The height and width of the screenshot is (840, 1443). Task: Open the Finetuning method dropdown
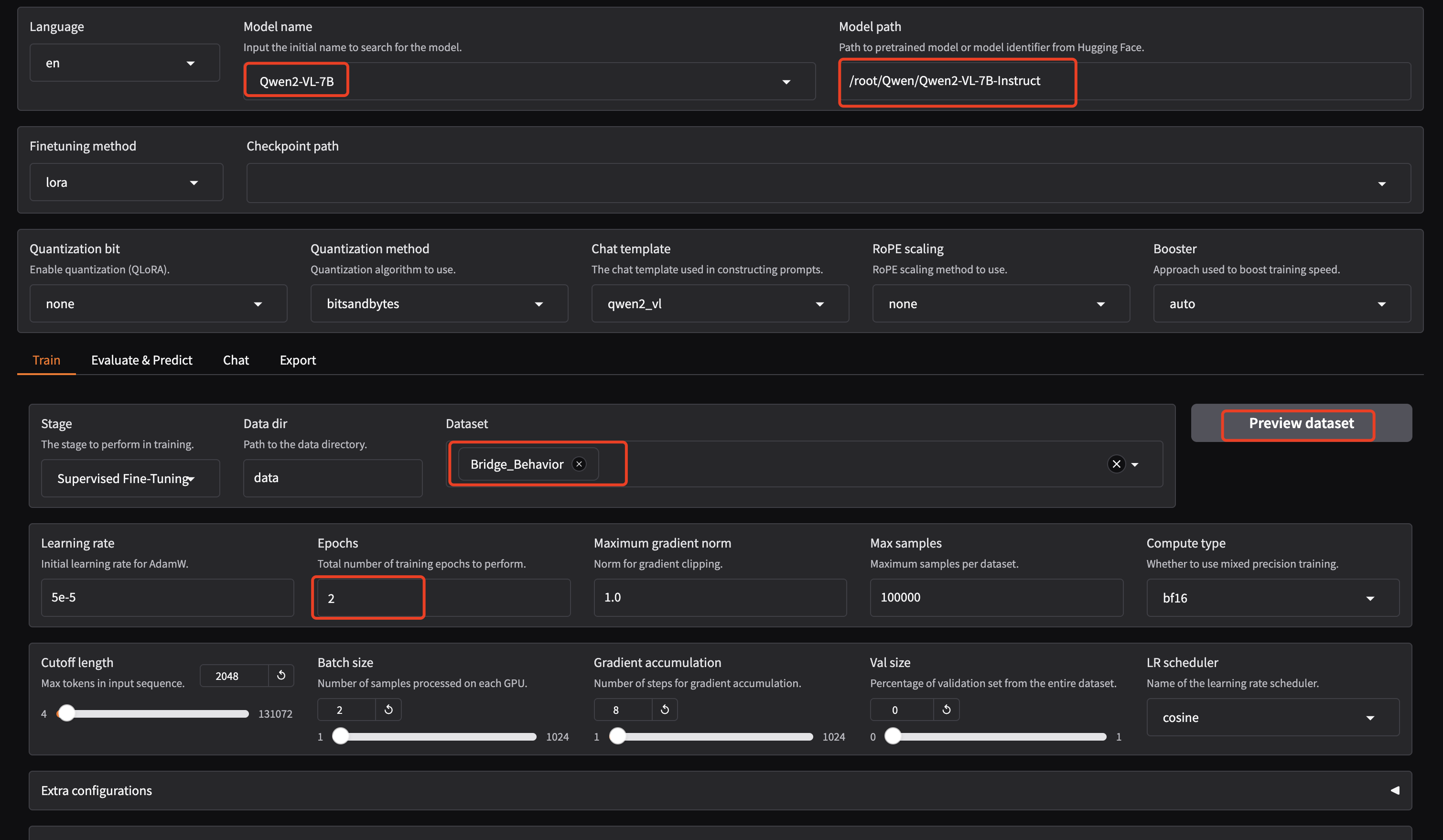click(126, 182)
